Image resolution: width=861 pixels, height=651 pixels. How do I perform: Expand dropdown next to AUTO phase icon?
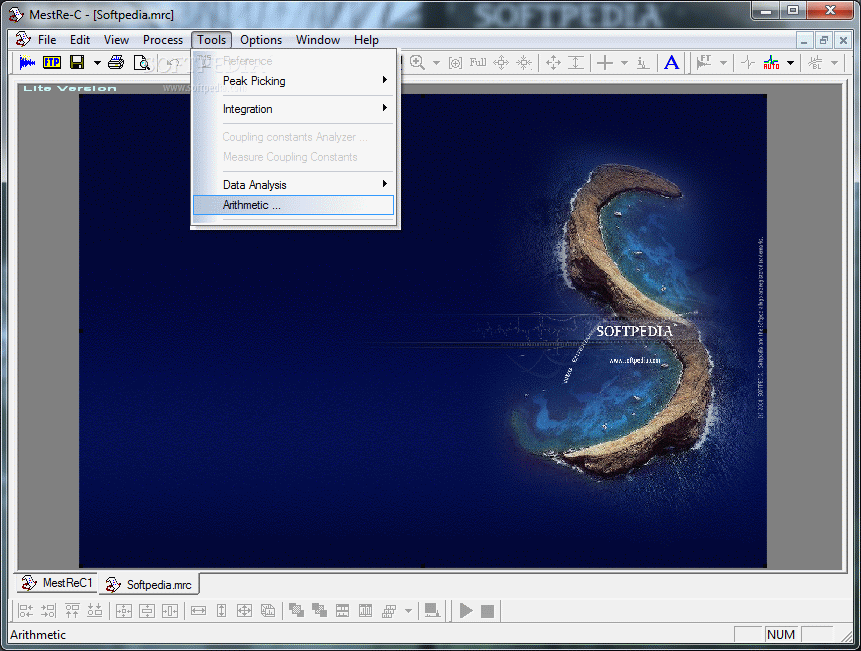[790, 63]
